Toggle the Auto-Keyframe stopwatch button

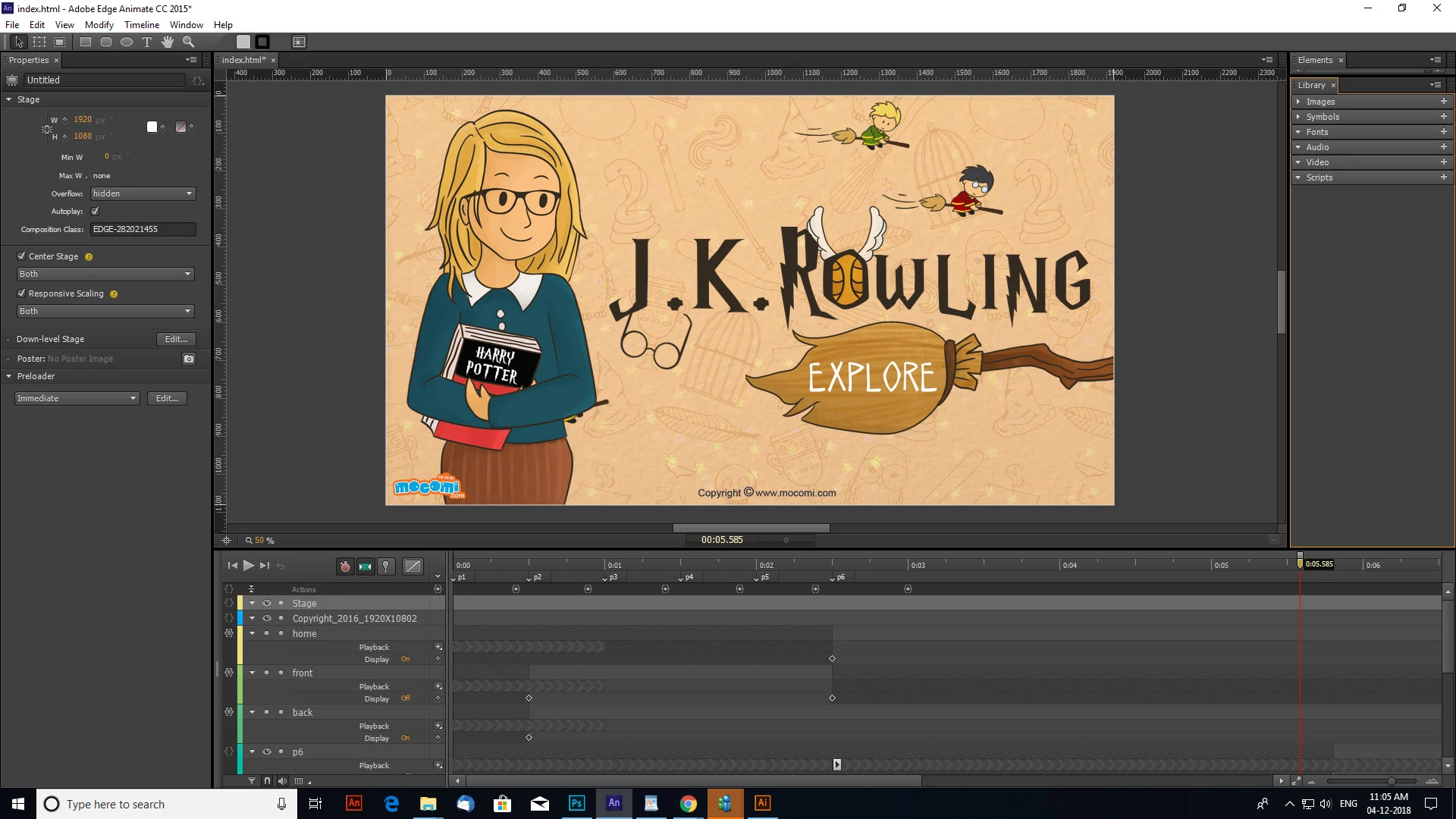(345, 566)
